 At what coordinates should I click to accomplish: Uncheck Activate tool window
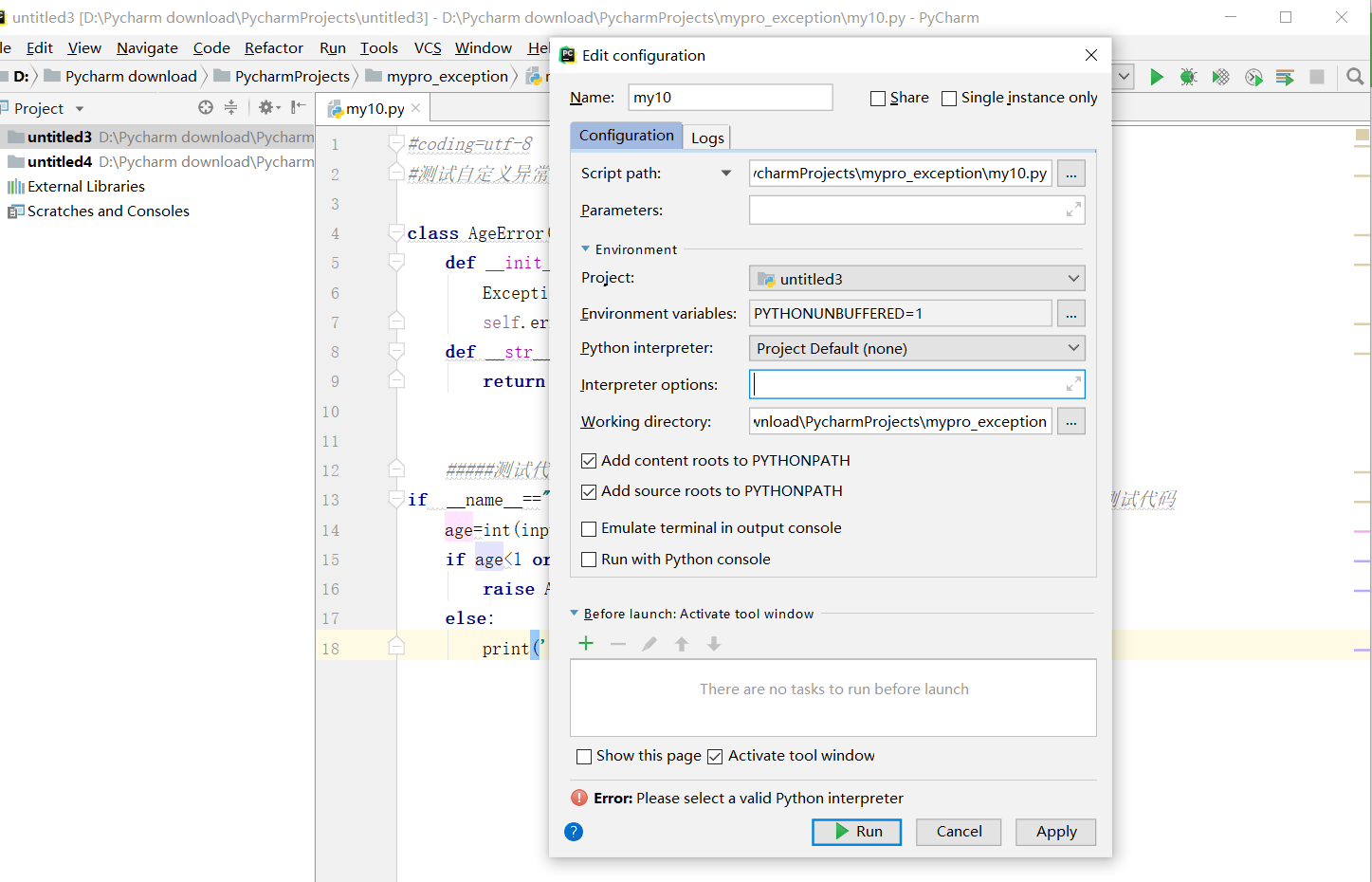click(x=715, y=757)
